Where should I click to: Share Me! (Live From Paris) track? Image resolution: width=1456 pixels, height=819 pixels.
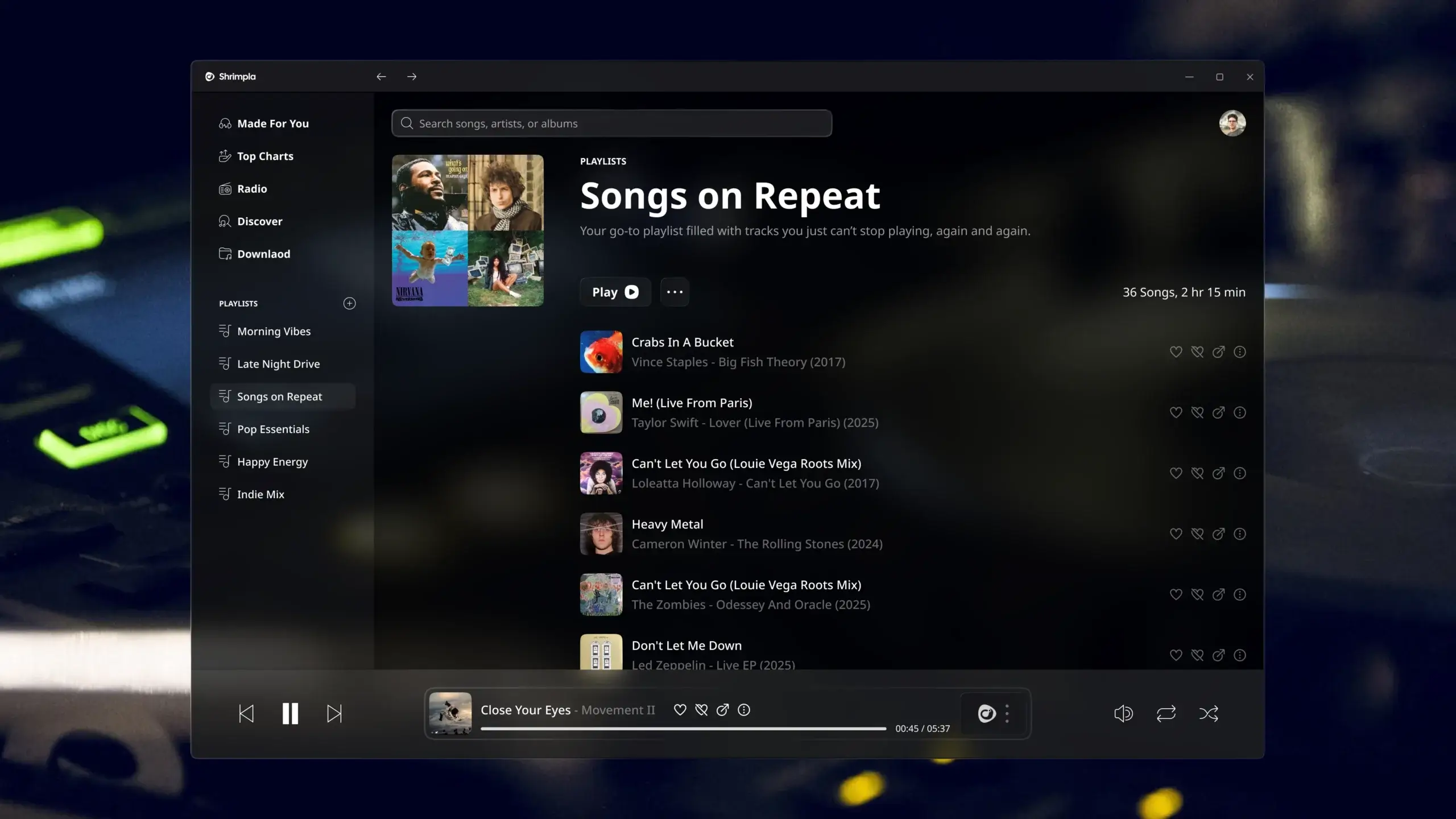pyautogui.click(x=1218, y=413)
